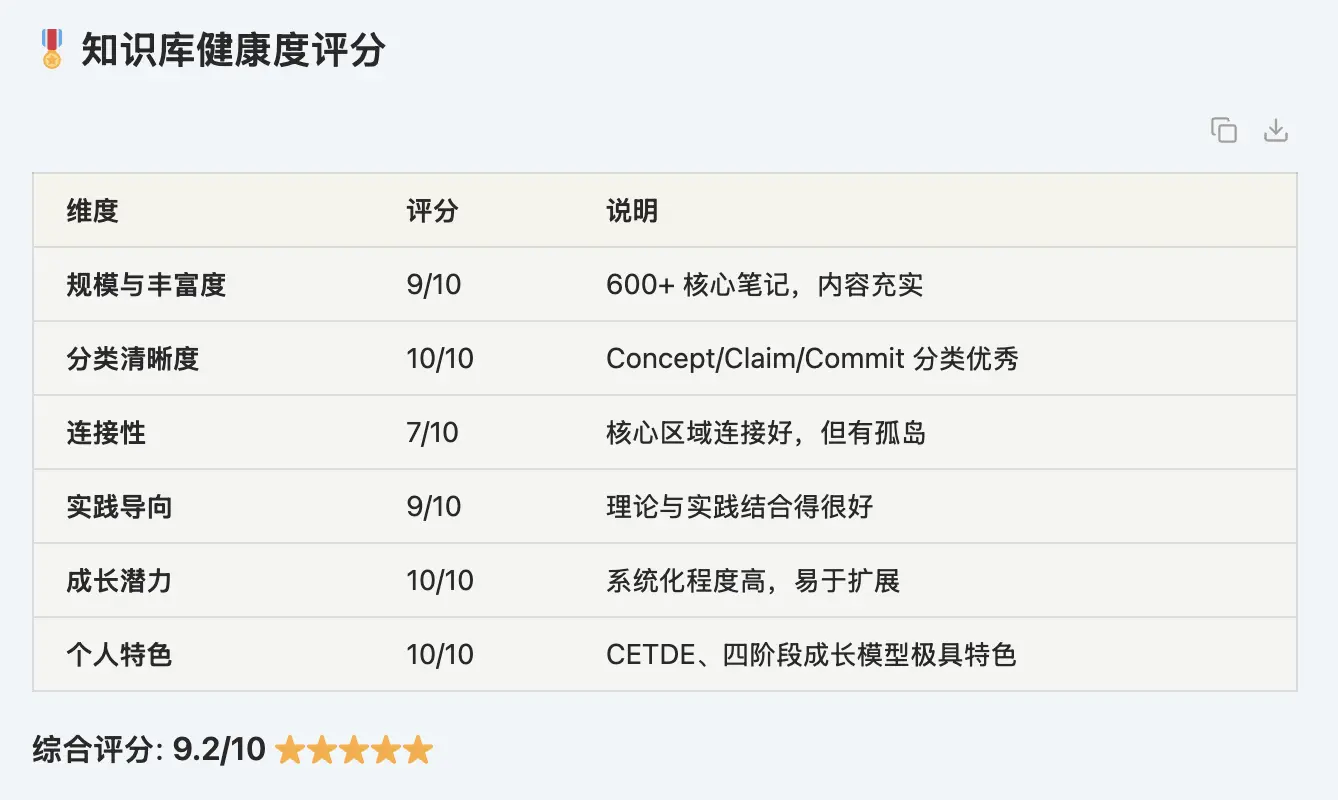Select the 维度 column header
Viewport: 1338px width, 800px height.
pos(92,211)
